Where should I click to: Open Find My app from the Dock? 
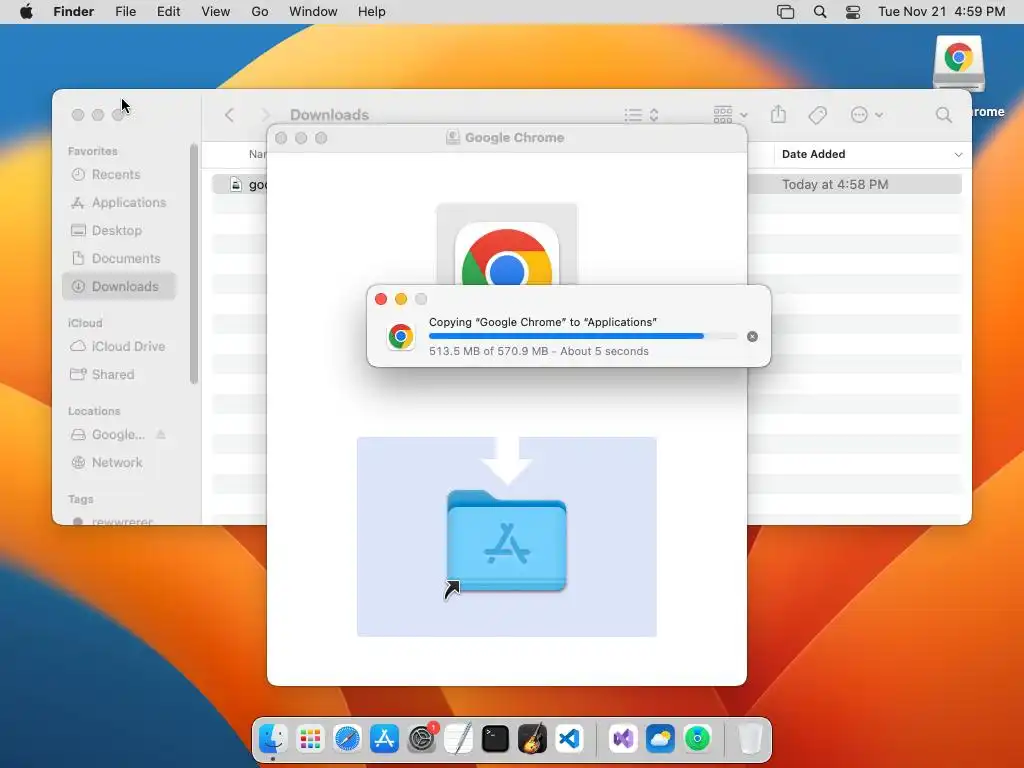pyautogui.click(x=697, y=739)
